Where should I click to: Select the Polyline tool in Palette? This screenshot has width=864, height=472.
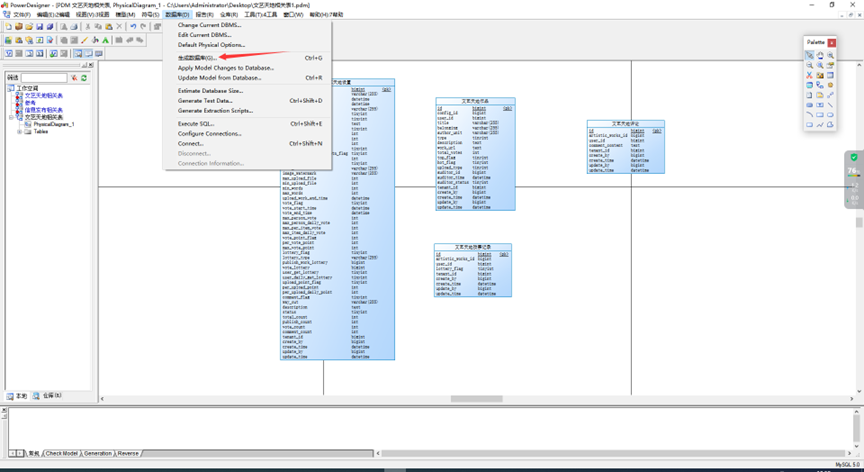point(820,124)
